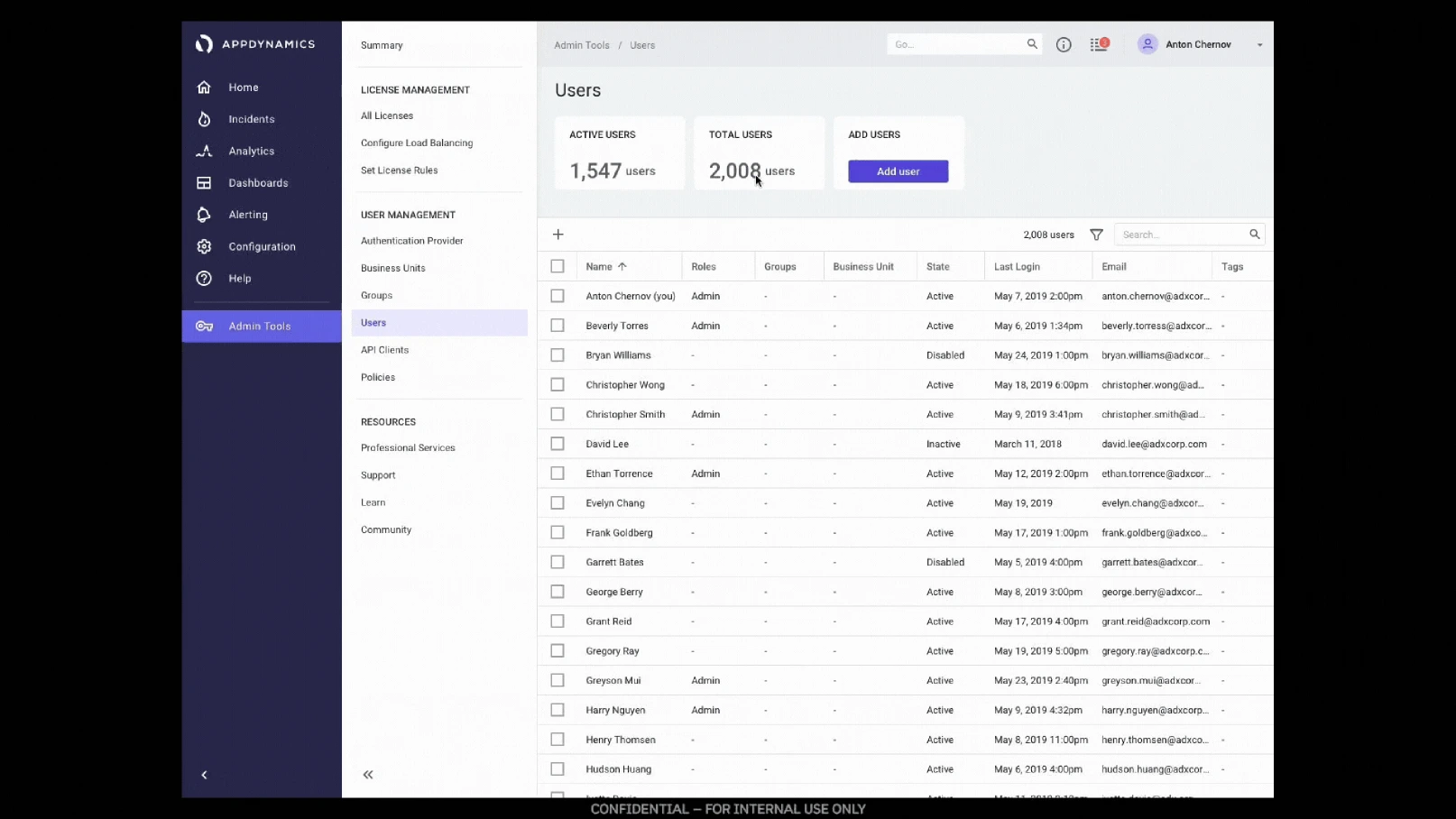Open the filter funnel icon
Screen dimensions: 1456x819
[x=1096, y=235]
